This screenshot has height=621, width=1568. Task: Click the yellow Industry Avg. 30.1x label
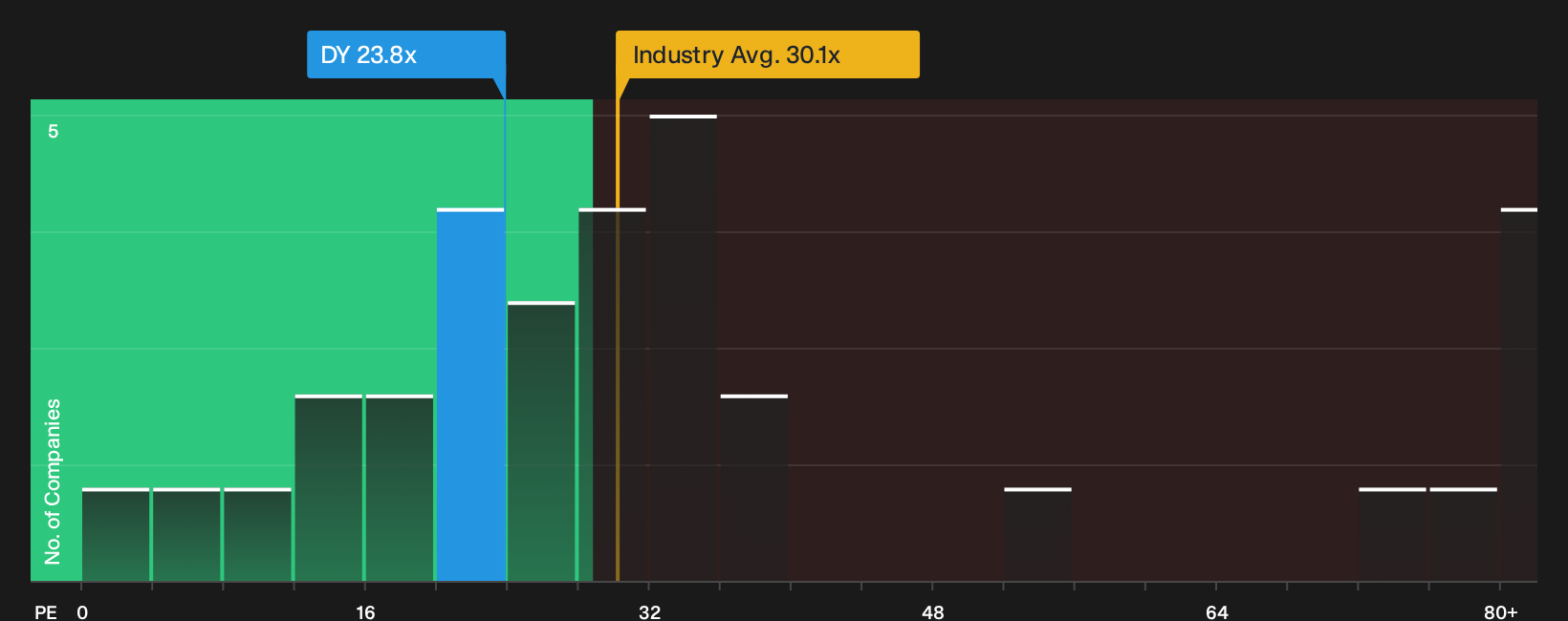coord(768,54)
